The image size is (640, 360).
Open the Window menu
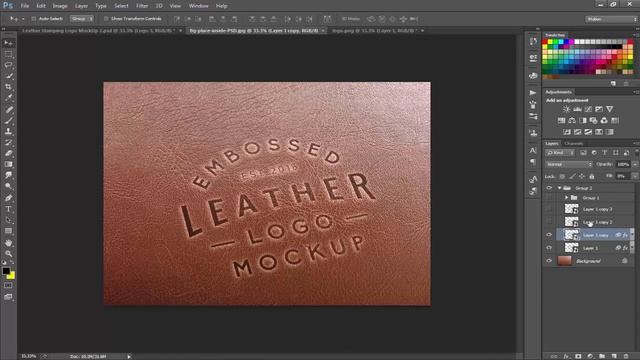click(x=198, y=6)
